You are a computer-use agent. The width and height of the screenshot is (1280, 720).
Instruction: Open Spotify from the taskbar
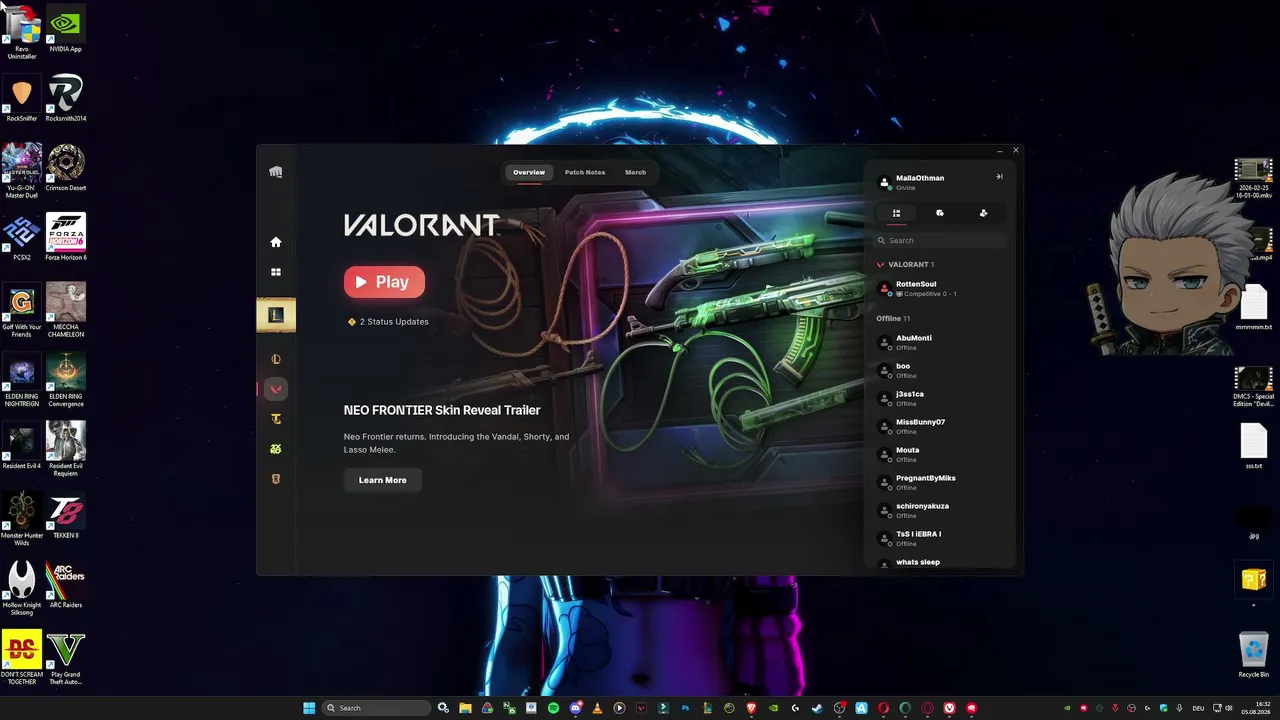(x=553, y=708)
